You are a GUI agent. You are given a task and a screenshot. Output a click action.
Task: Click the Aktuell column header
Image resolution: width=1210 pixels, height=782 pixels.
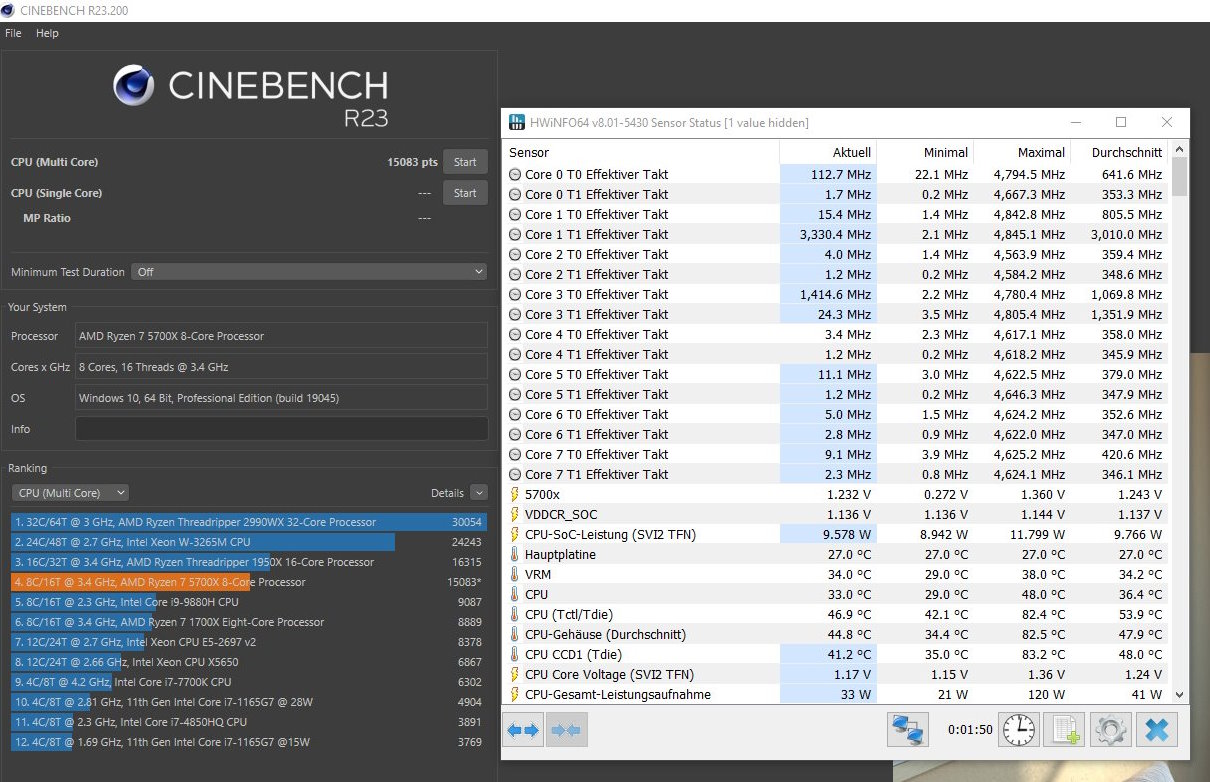tap(828, 152)
